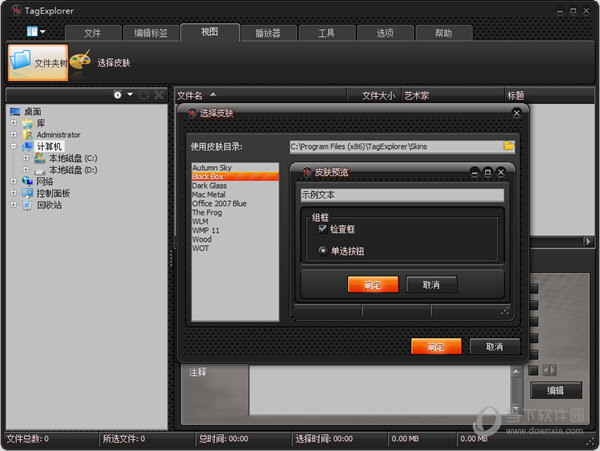Click the scroll up arrow of 注释 box

coord(516,371)
